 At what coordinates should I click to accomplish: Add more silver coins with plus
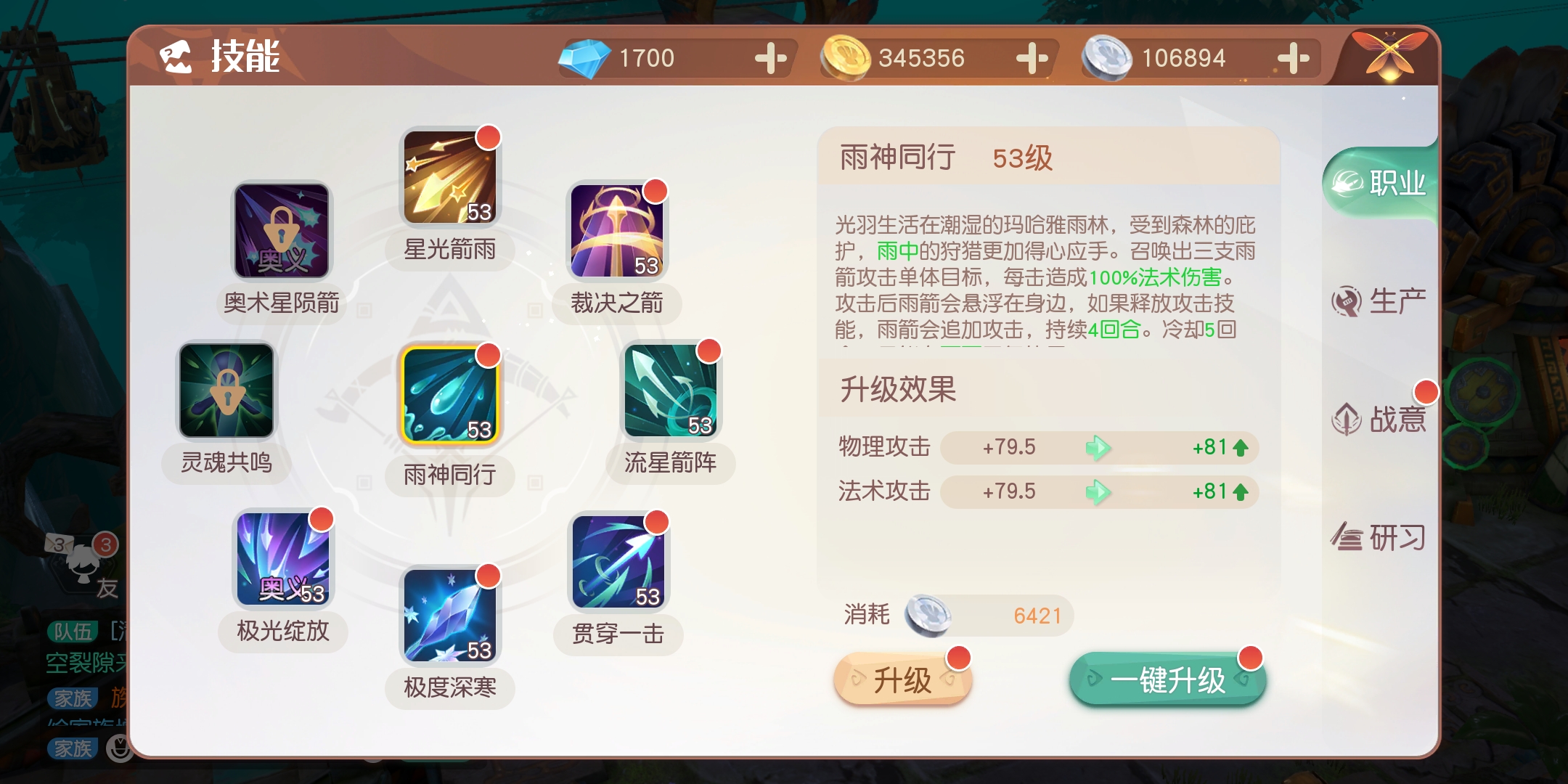pyautogui.click(x=1293, y=58)
